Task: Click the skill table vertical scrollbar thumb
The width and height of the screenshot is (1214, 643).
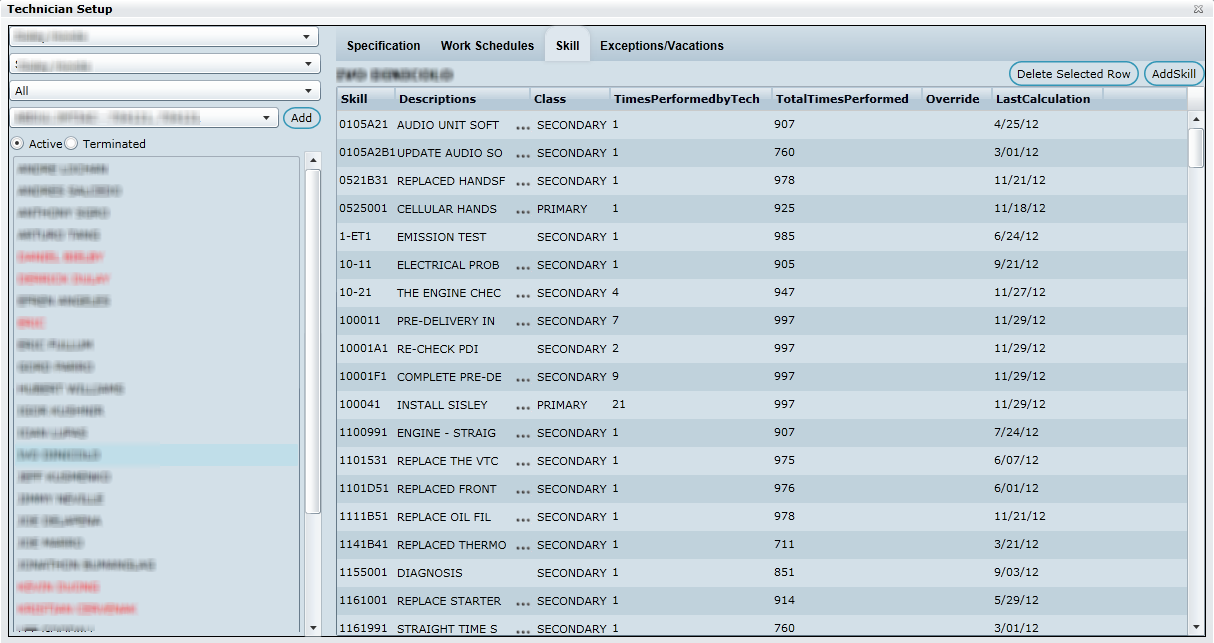Action: pos(1196,148)
